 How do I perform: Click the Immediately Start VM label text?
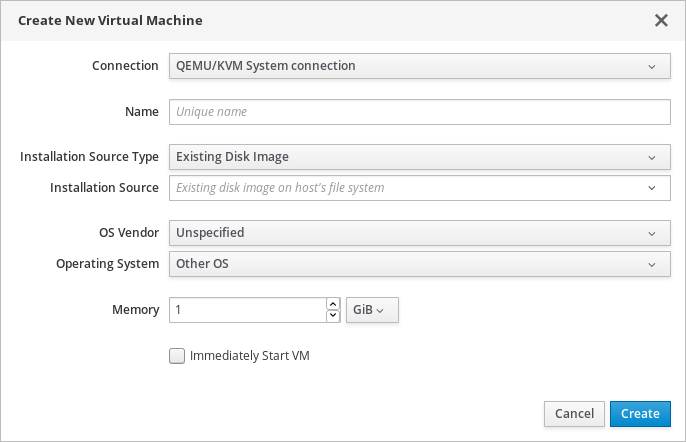249,355
